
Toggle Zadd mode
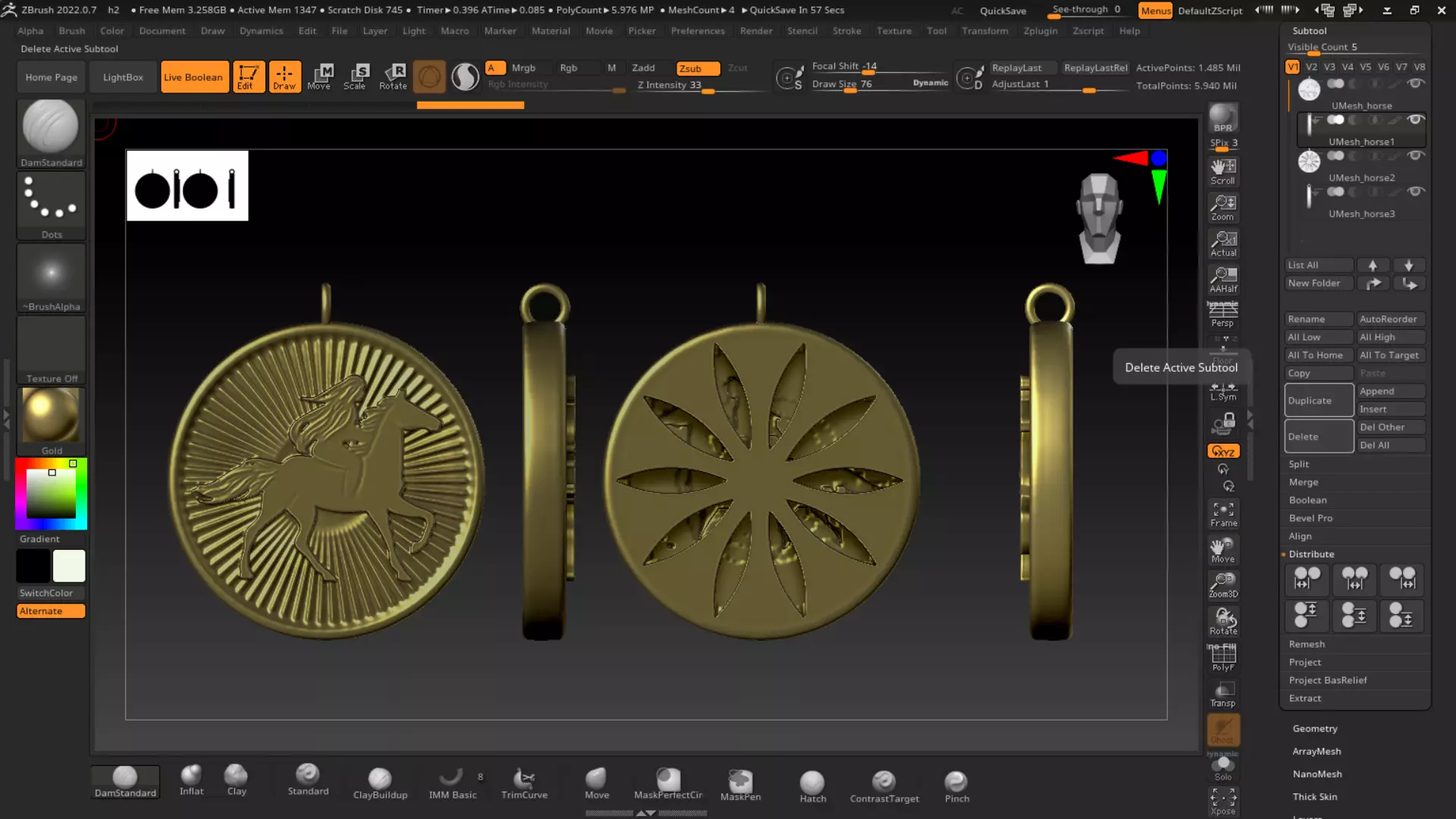(643, 68)
